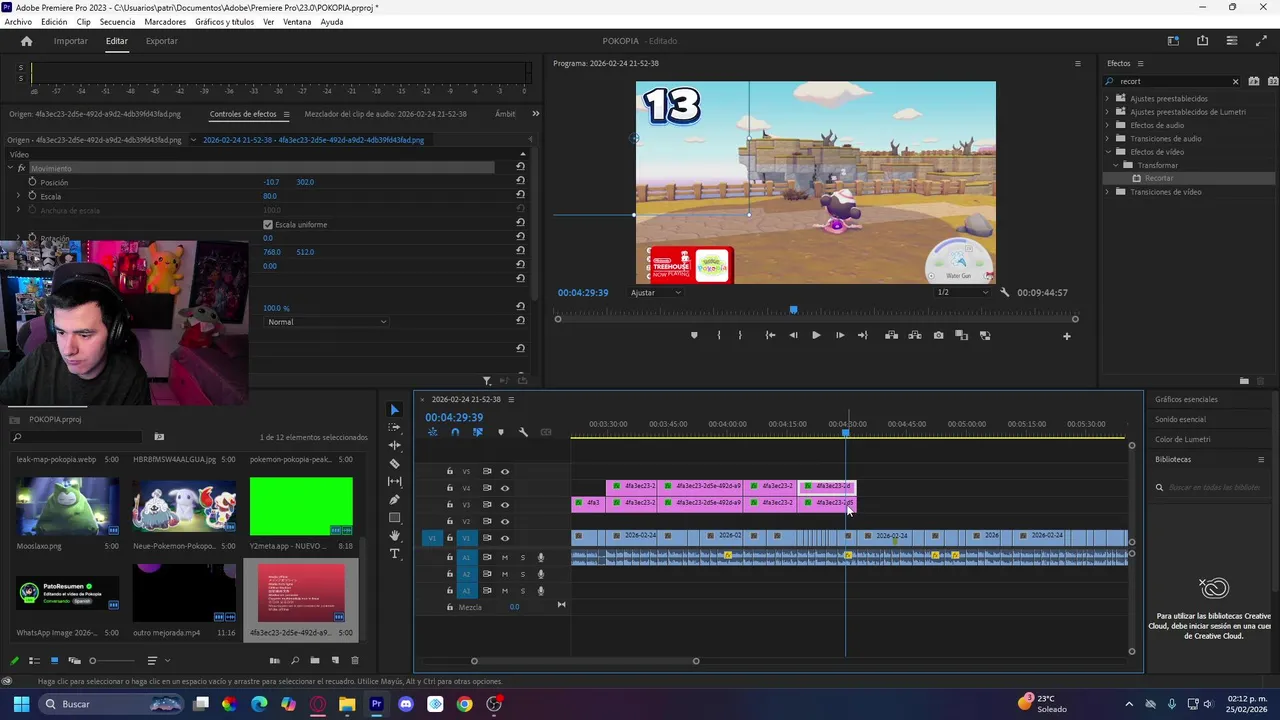Hide the V3 track output
Screen dimensions: 1280x720
(x=505, y=505)
